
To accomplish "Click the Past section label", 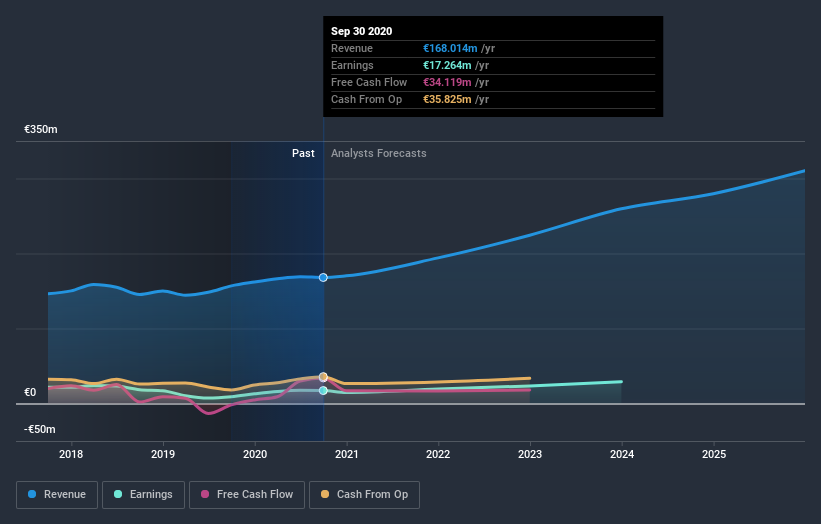I will pyautogui.click(x=303, y=153).
